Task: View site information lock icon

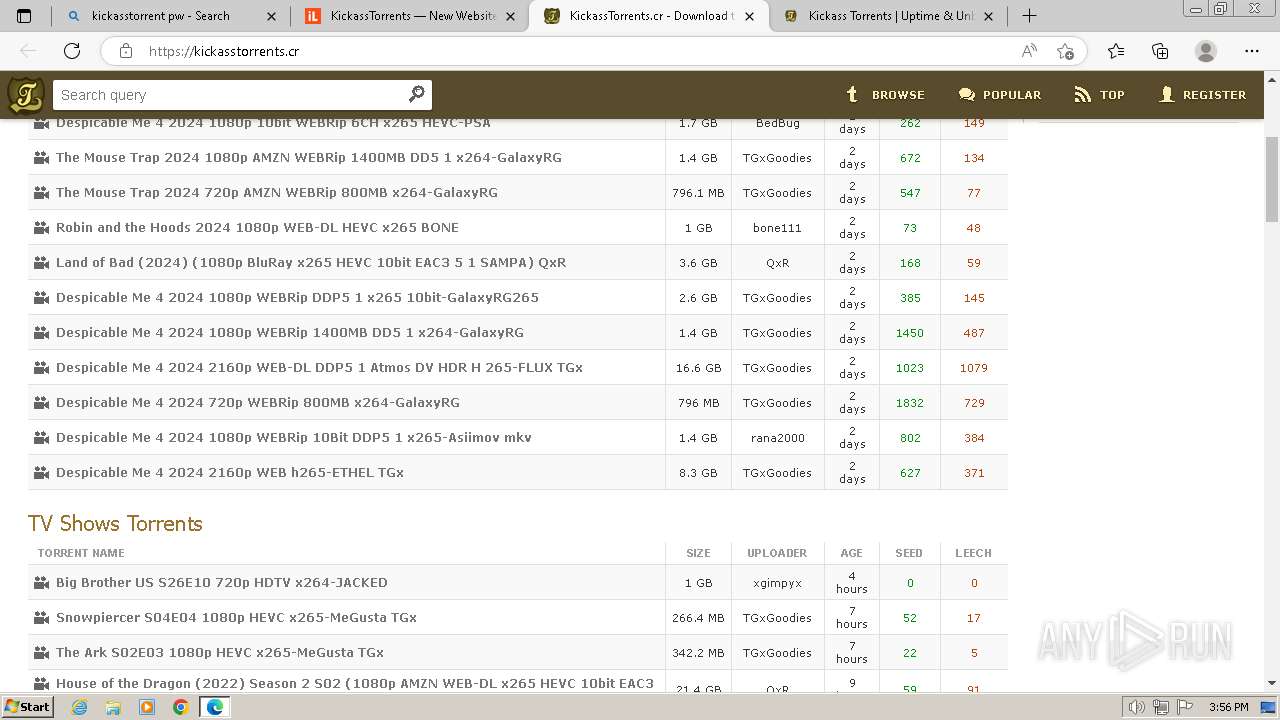Action: (125, 51)
